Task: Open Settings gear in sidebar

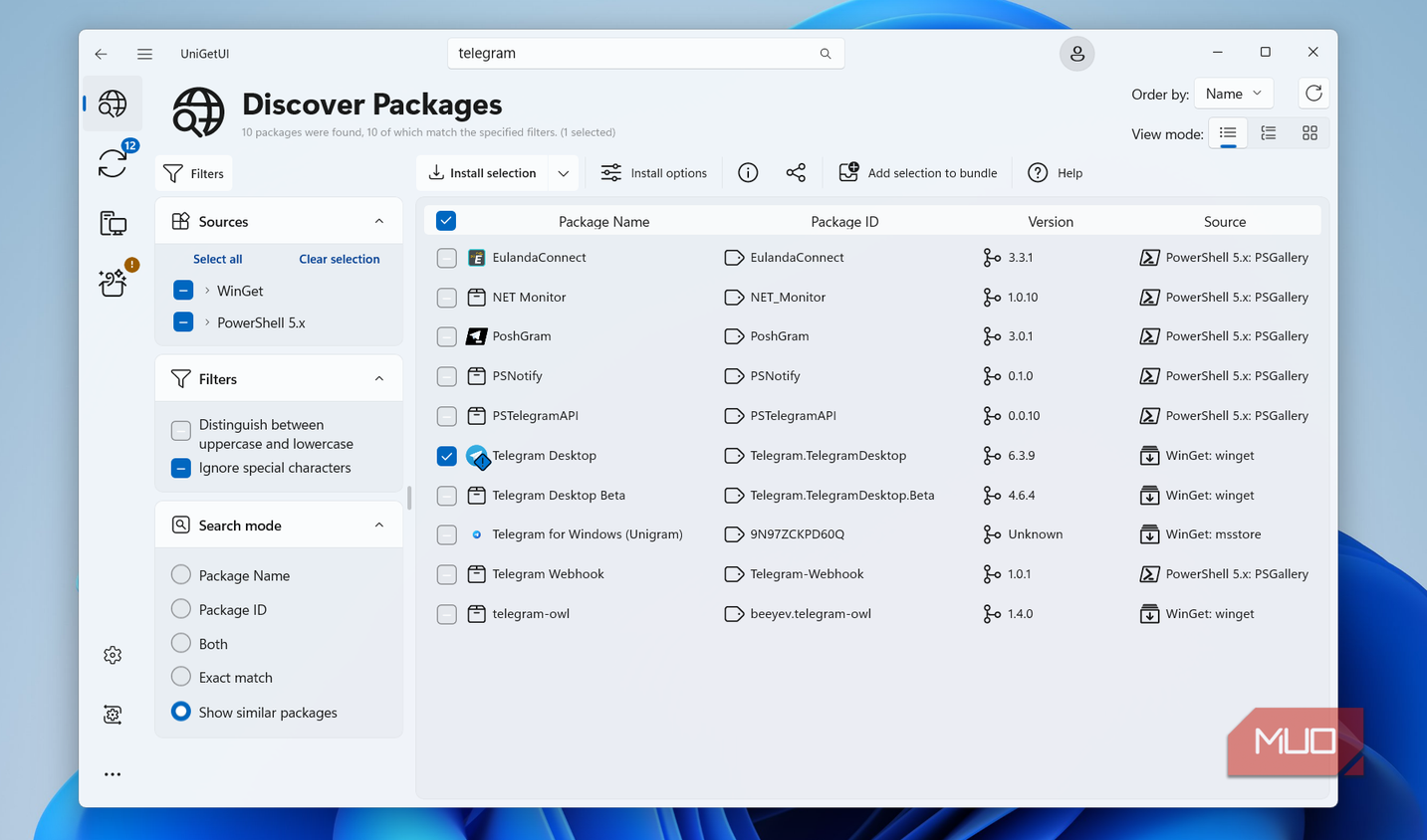Action: [x=113, y=655]
